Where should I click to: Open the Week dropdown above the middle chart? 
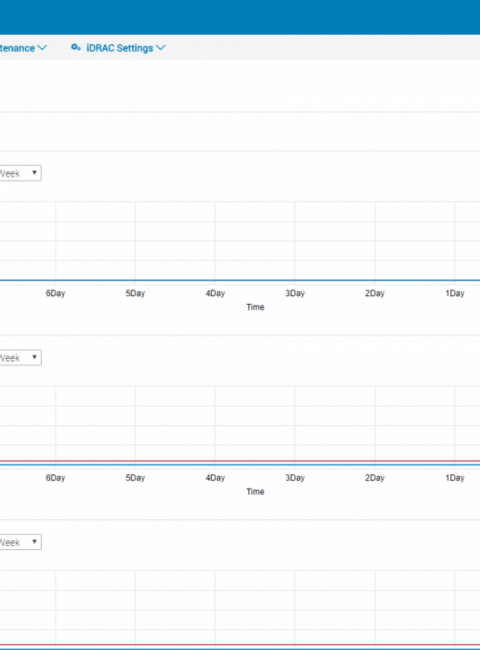20,358
